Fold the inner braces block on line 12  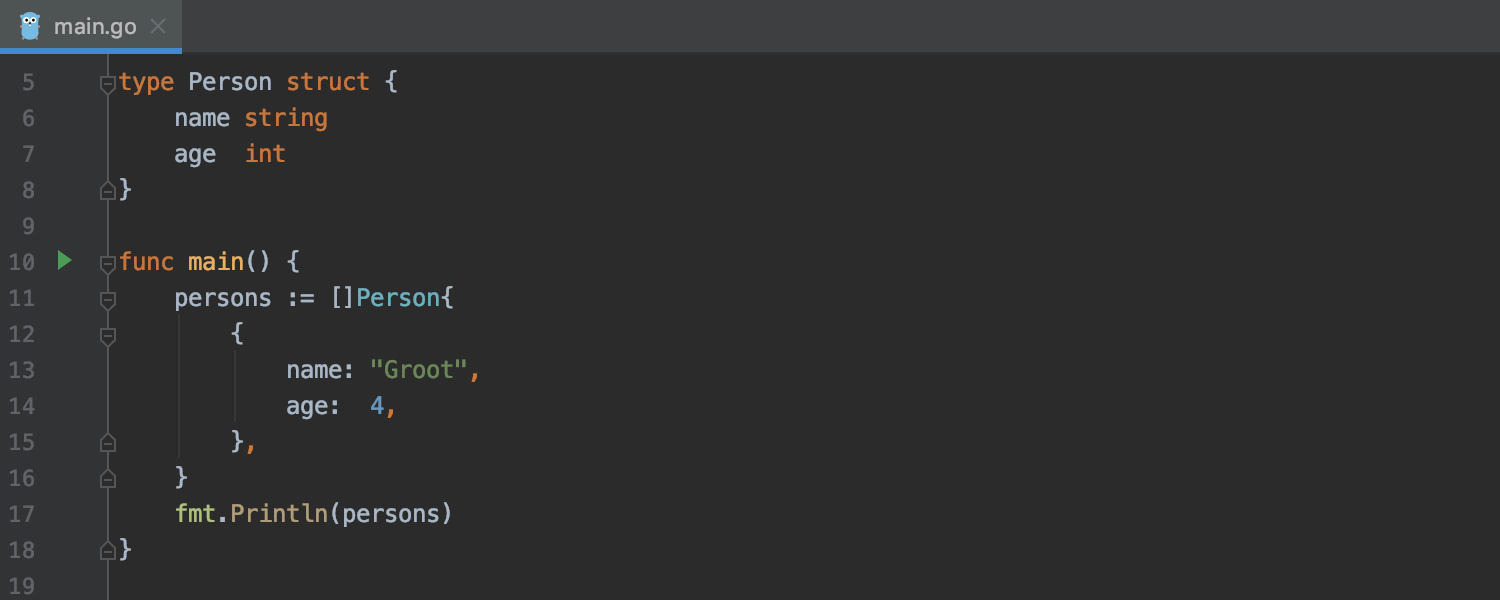tap(108, 335)
